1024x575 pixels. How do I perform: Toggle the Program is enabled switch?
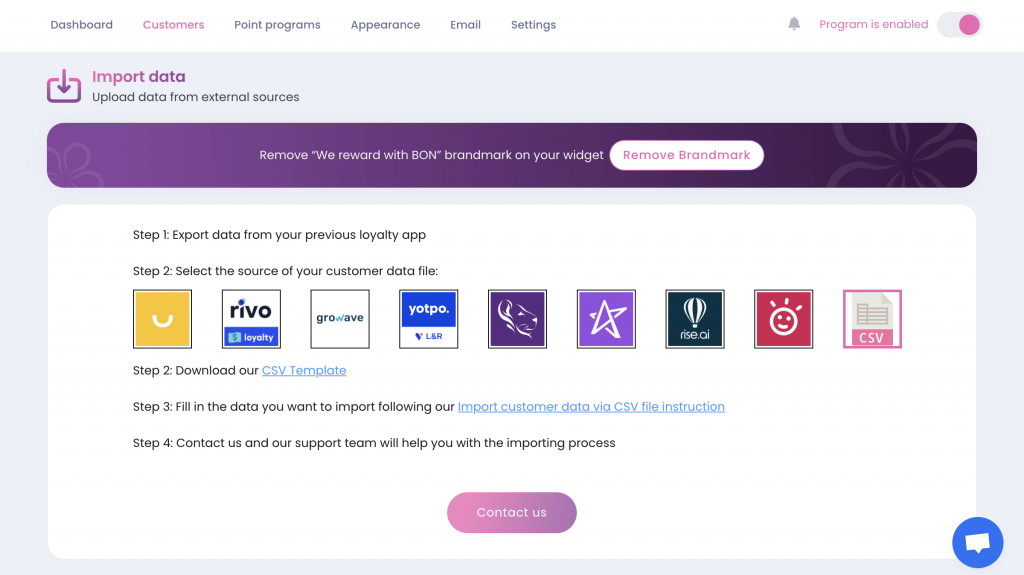click(959, 25)
